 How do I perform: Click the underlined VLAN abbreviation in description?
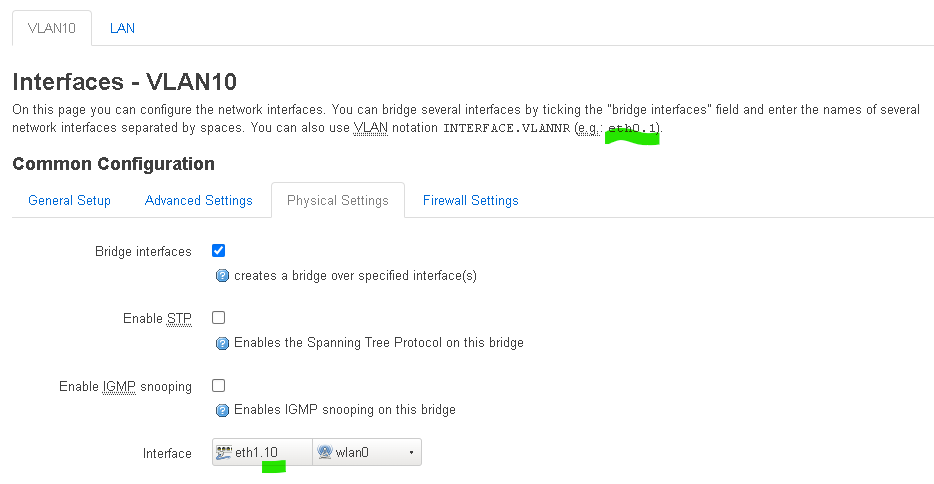click(x=371, y=127)
